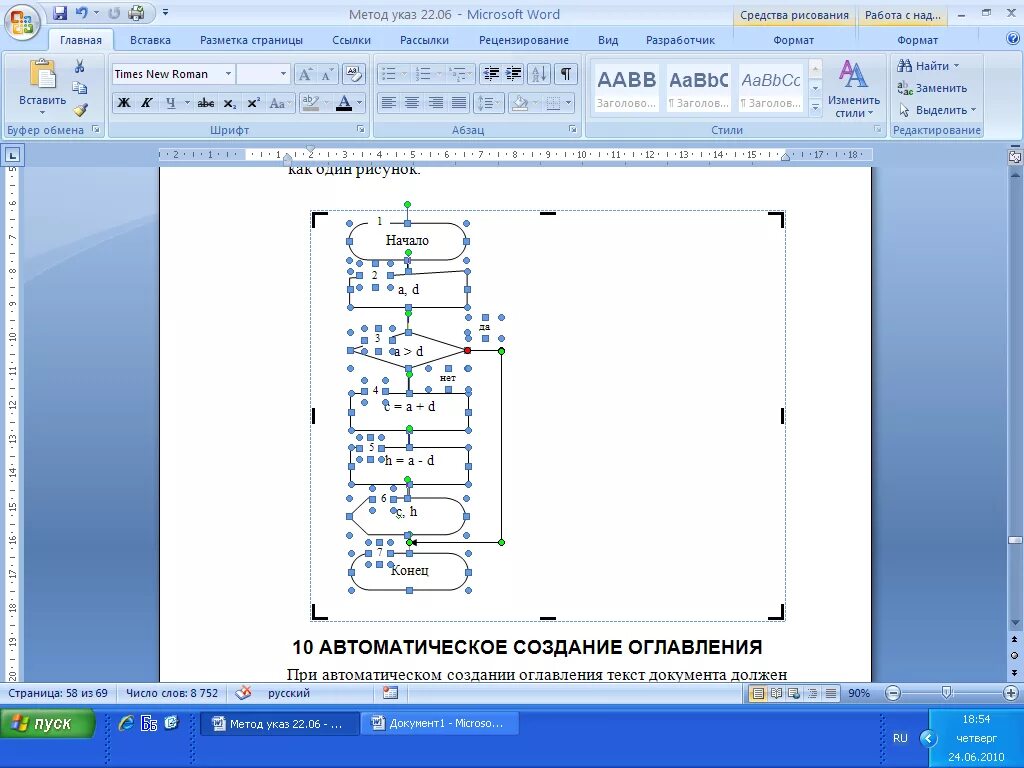Apply text highlight color

coord(310,103)
